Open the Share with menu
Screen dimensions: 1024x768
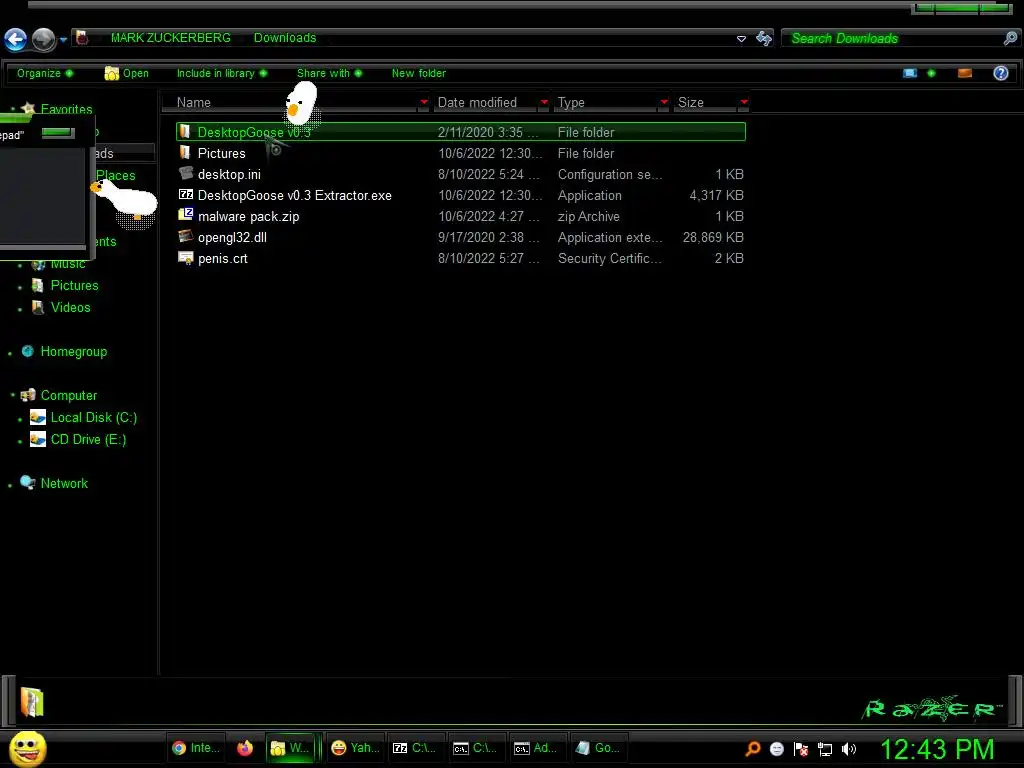(x=329, y=73)
